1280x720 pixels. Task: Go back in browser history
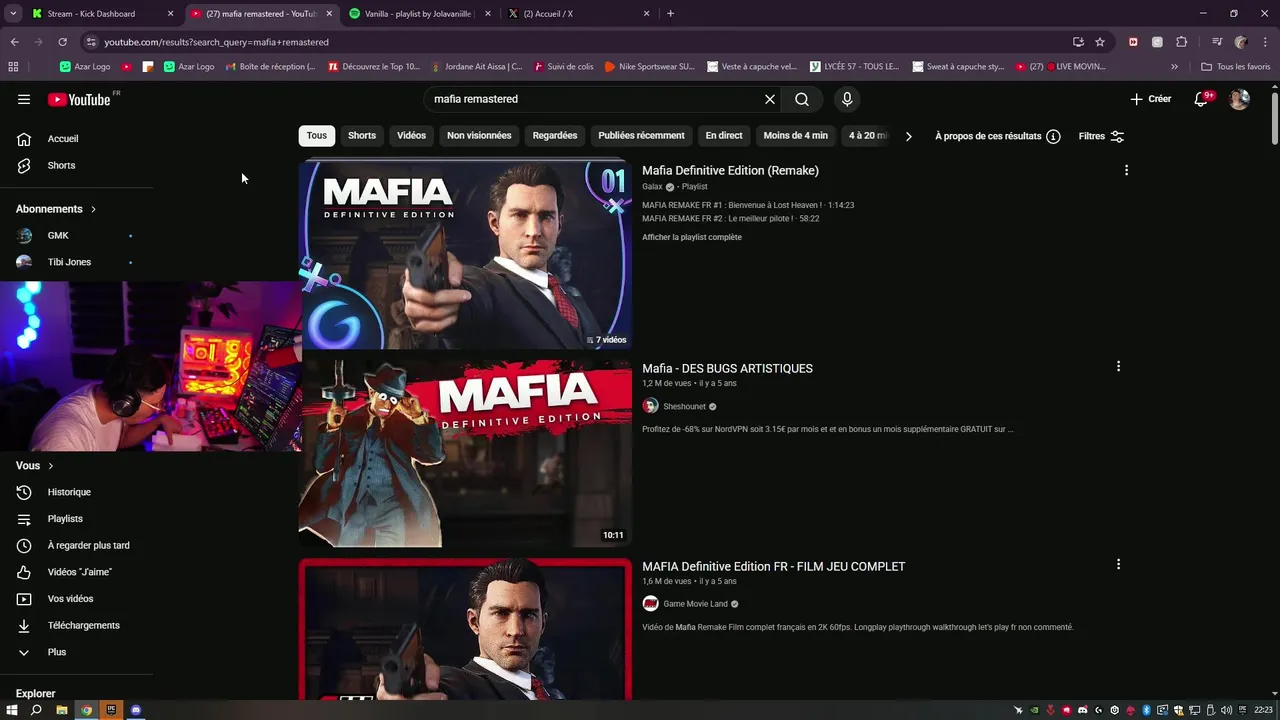click(x=14, y=42)
